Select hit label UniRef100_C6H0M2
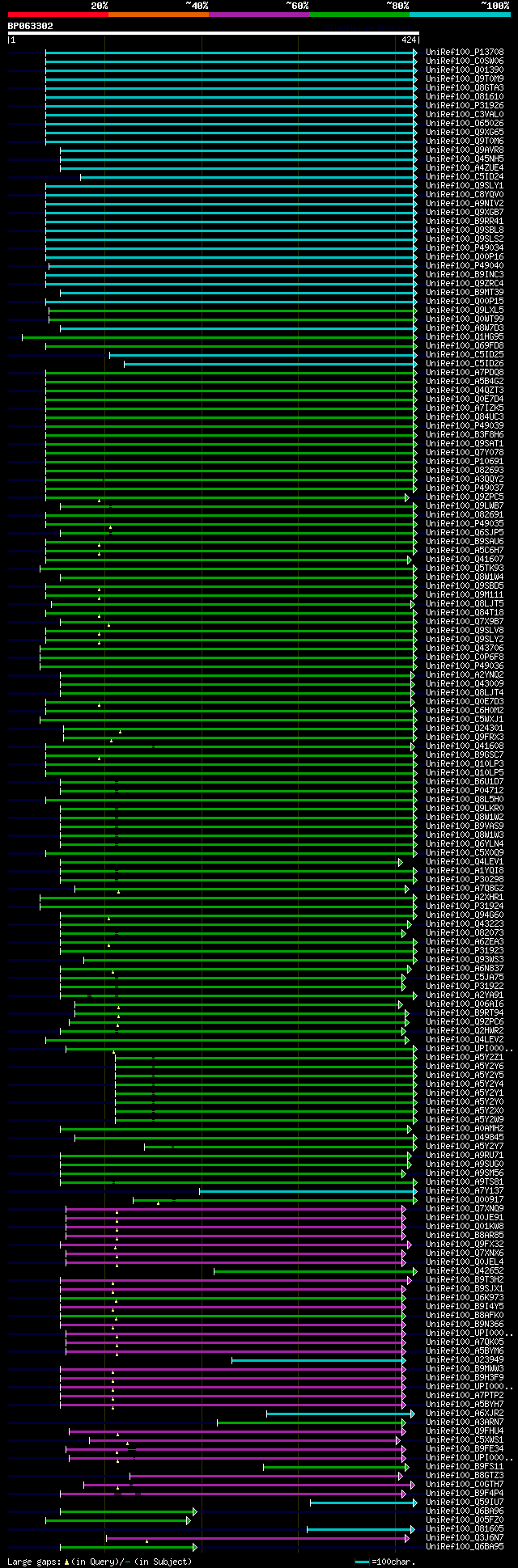 click(465, 711)
